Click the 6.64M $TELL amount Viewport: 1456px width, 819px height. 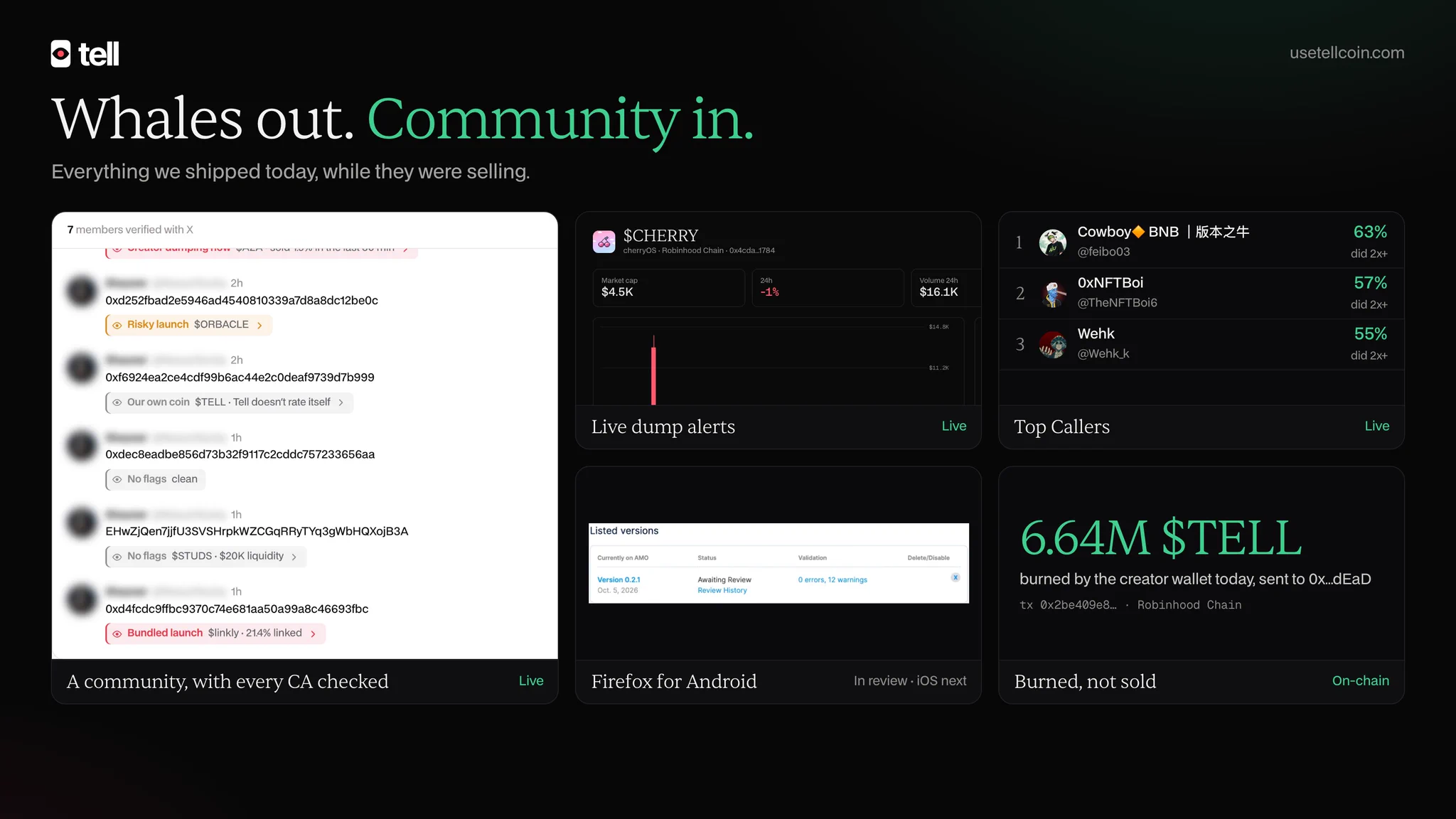[x=1161, y=537]
